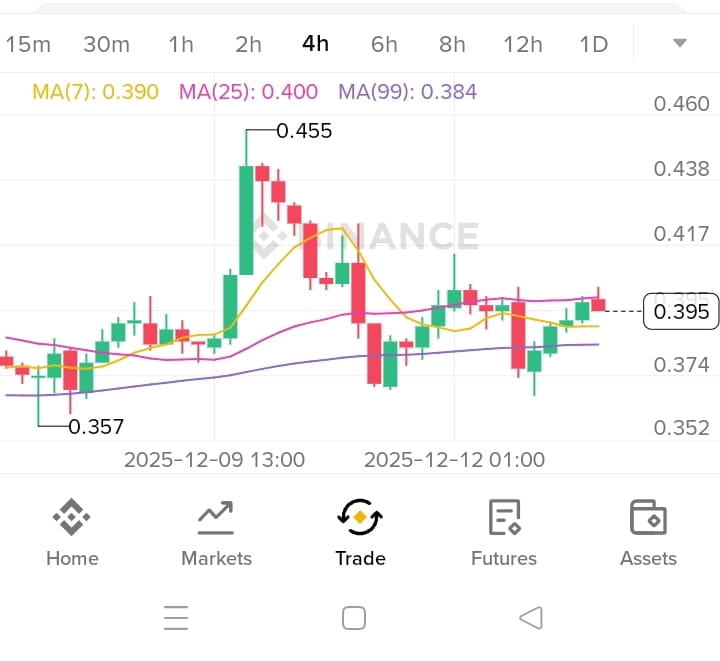The height and width of the screenshot is (661, 720).
Task: Open the Markets chart icon
Action: [x=216, y=518]
